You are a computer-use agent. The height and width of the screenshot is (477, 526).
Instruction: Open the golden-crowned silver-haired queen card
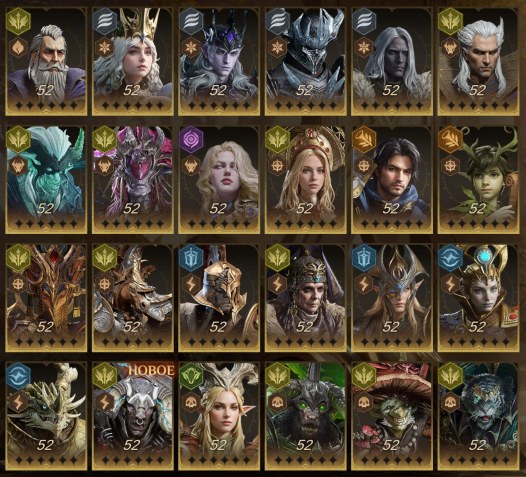tap(133, 61)
